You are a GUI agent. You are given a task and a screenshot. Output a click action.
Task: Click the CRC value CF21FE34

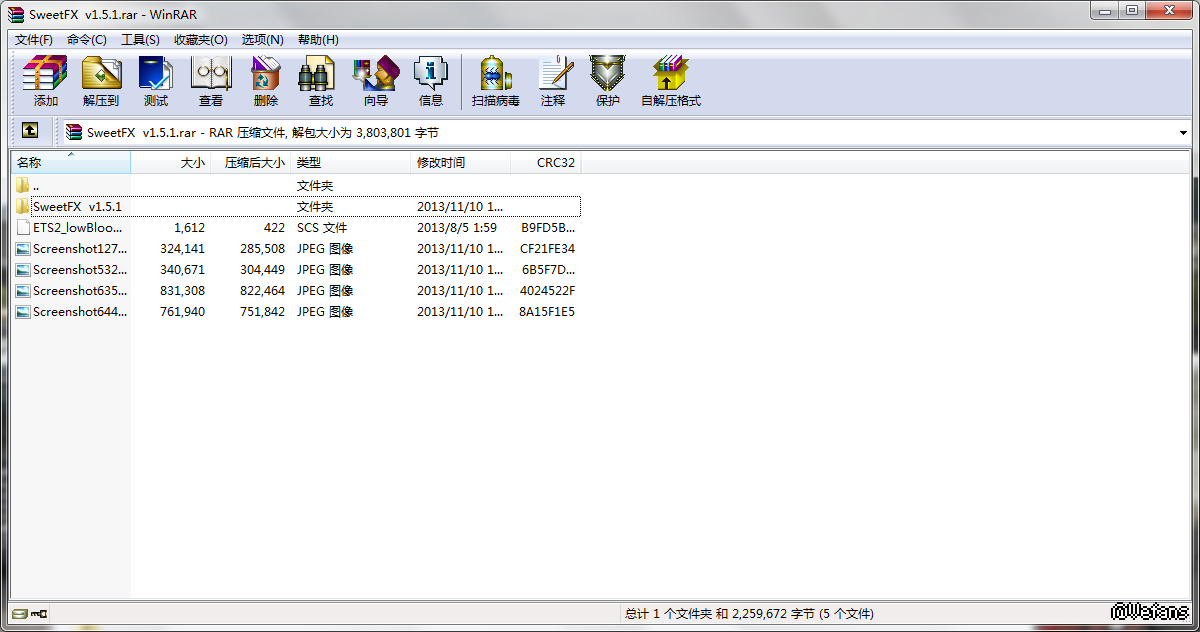(548, 248)
